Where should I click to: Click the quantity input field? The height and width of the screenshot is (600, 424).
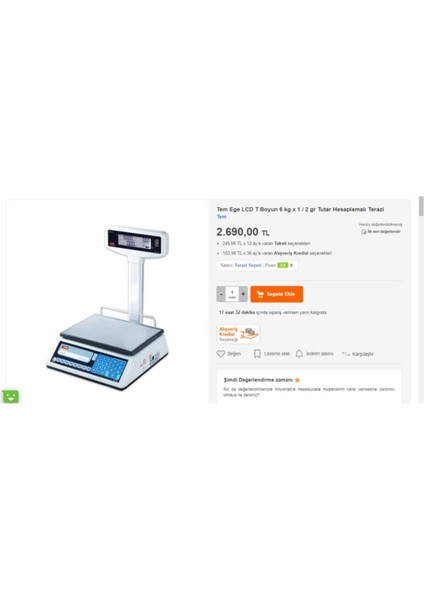click(232, 294)
